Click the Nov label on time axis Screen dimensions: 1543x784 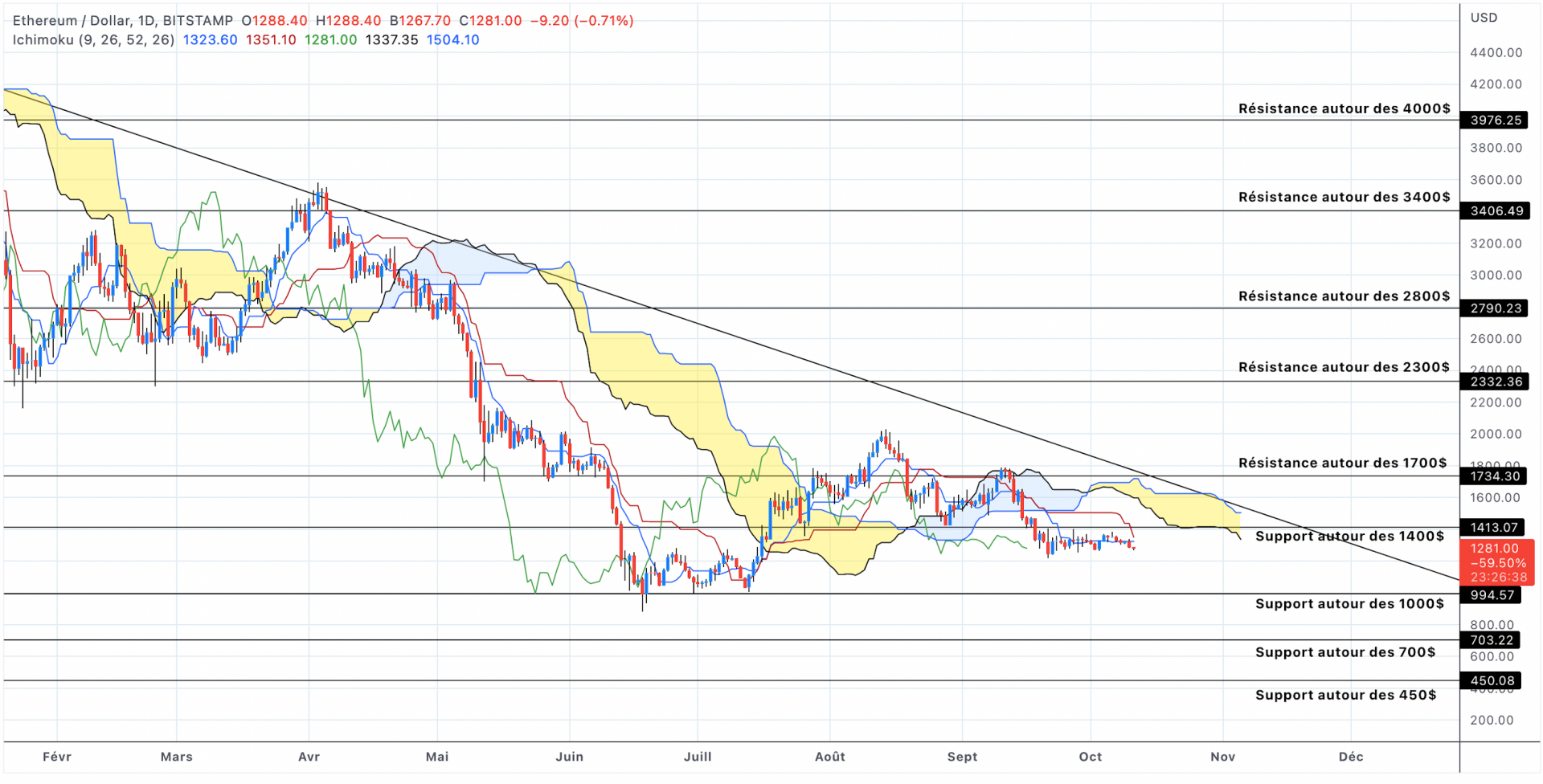coord(1222,757)
